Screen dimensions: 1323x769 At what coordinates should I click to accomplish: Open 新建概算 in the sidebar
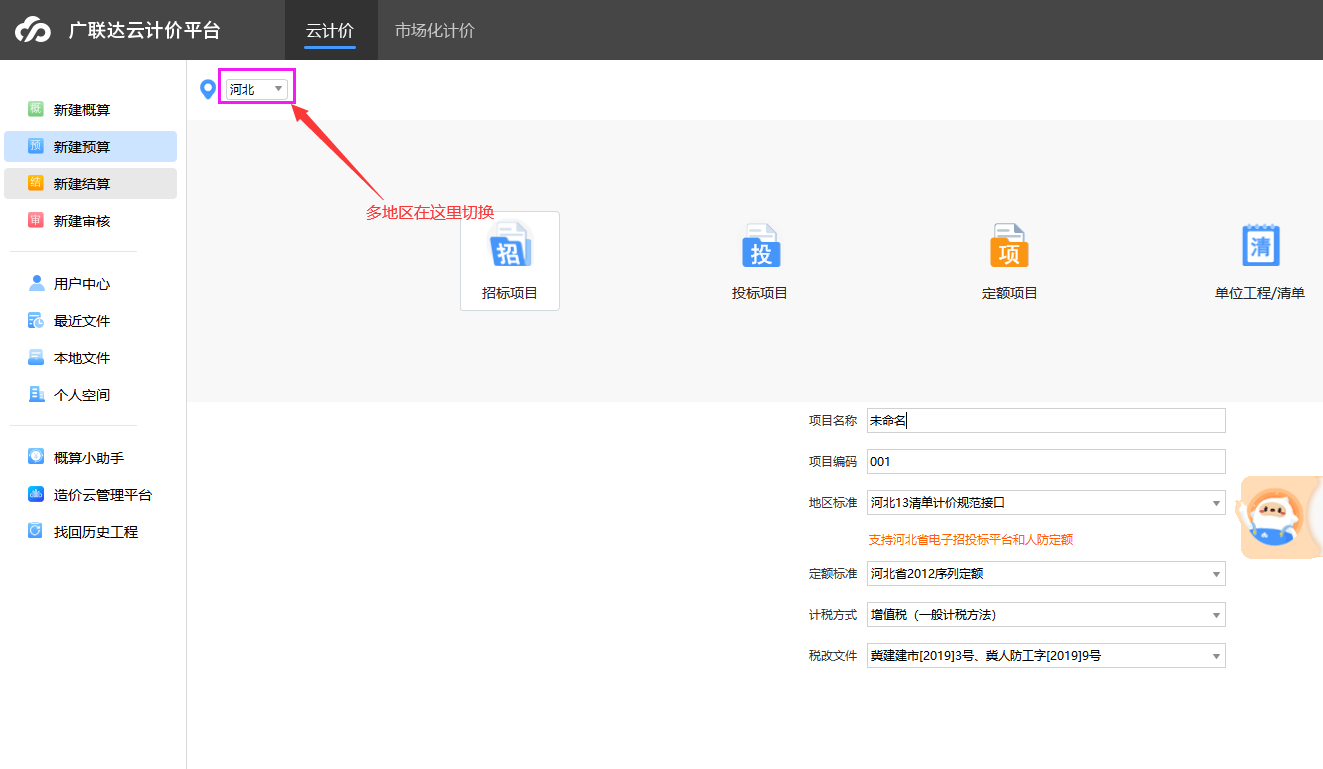[90, 109]
